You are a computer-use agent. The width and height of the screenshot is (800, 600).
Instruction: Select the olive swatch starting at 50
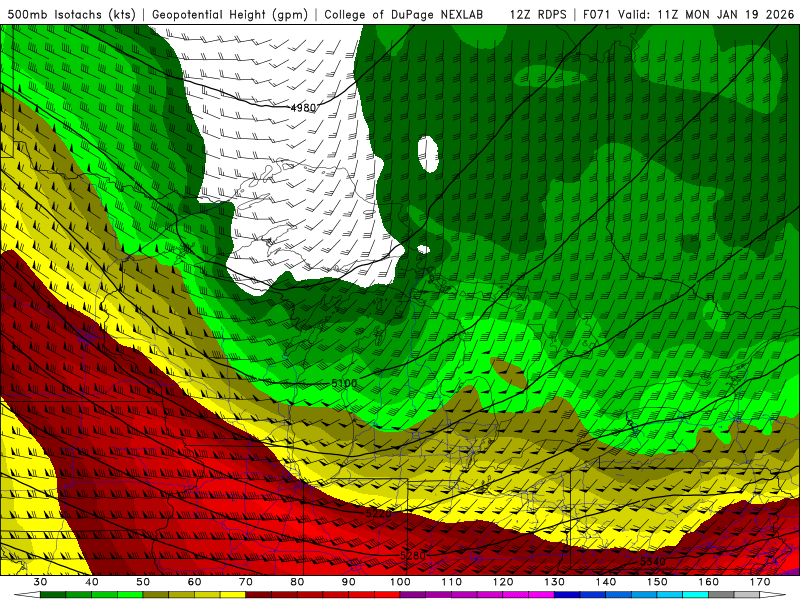156,594
